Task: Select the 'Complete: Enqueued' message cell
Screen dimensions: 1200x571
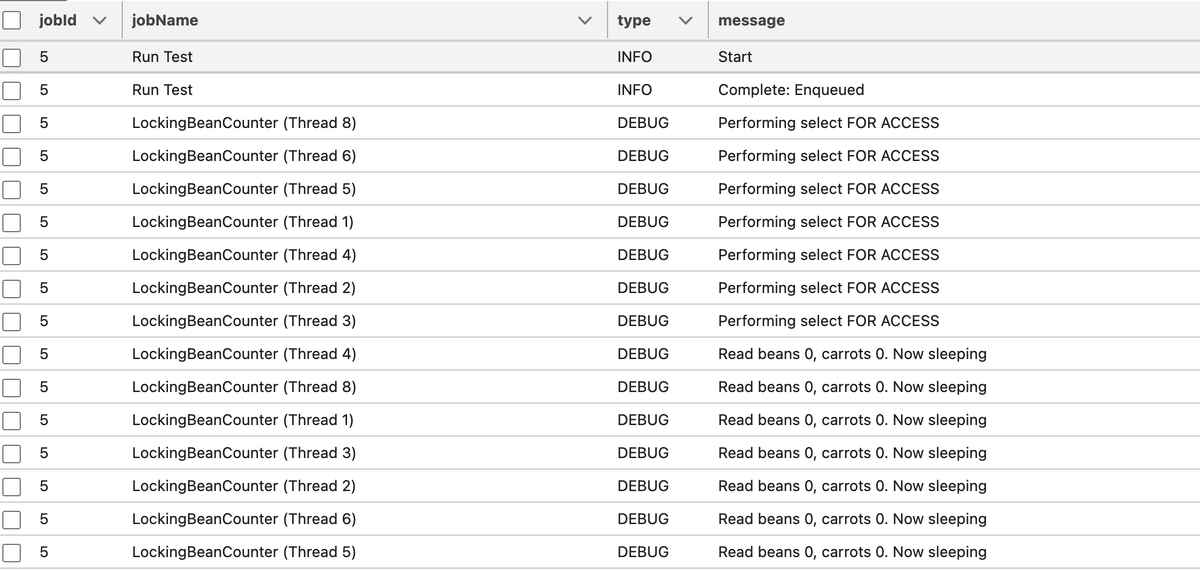Action: click(x=791, y=90)
